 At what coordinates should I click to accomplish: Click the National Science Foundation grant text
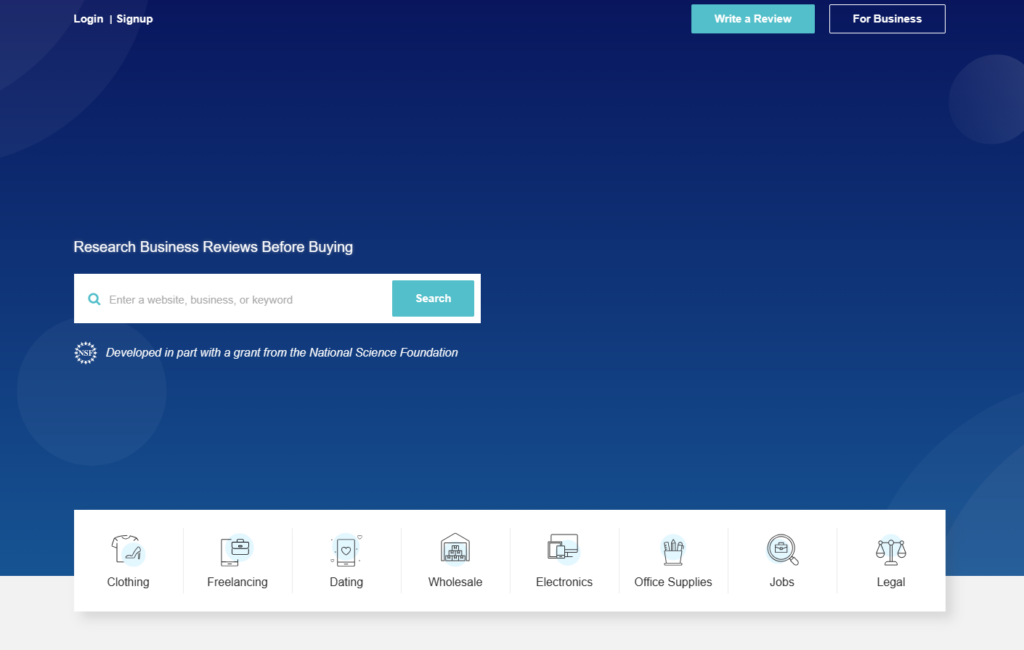tap(284, 352)
